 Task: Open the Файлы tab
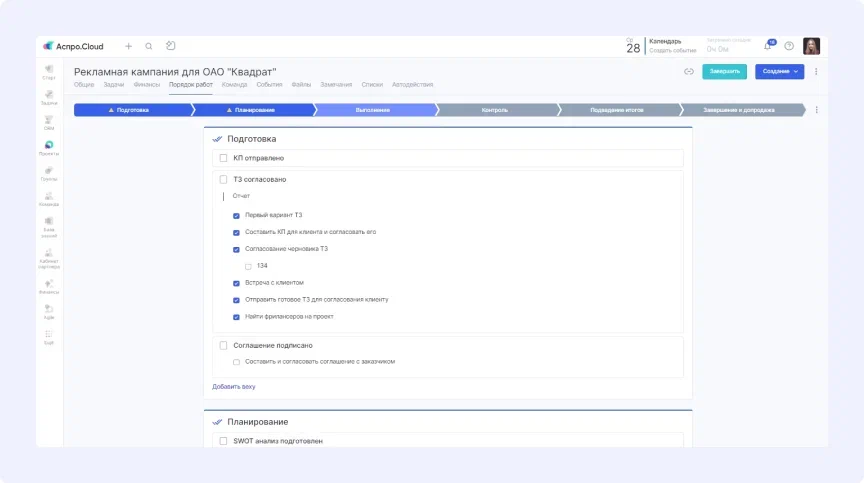(300, 85)
